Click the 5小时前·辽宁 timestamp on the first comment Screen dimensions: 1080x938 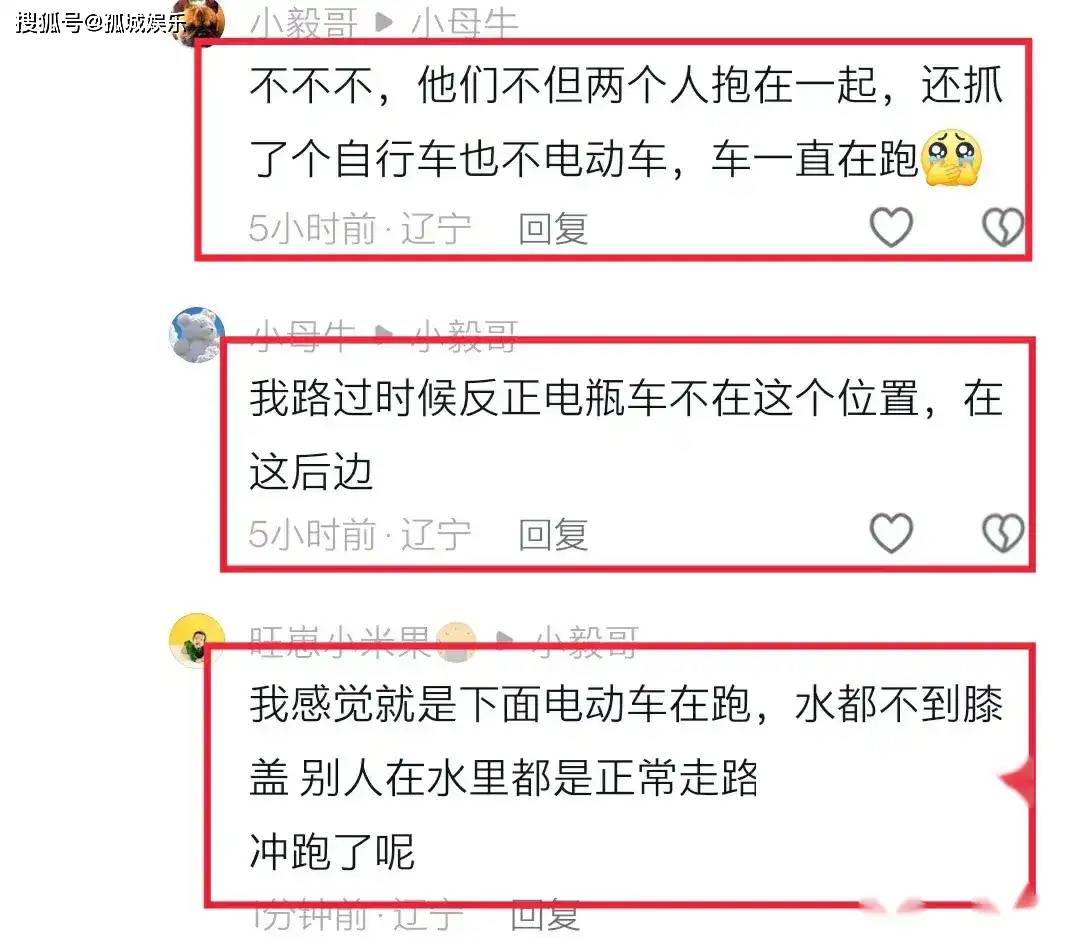pyautogui.click(x=360, y=229)
